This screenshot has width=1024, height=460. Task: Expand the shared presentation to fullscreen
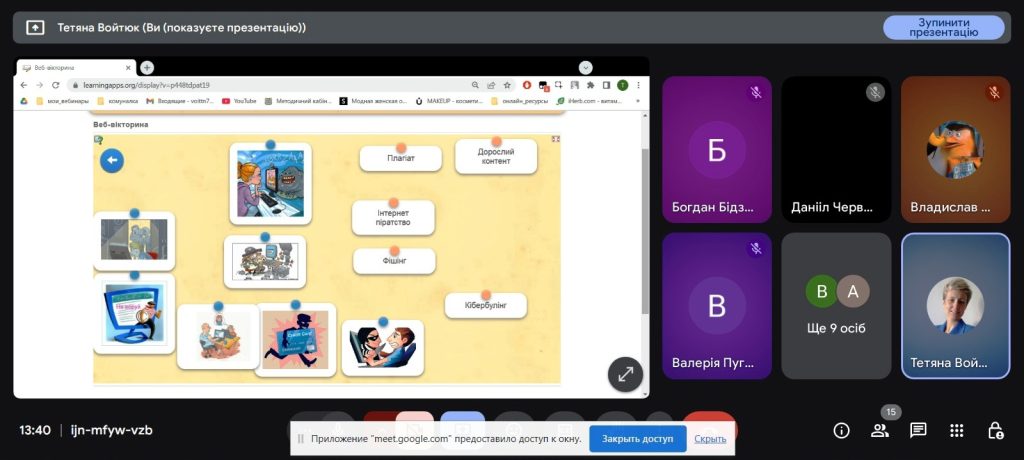tap(625, 374)
